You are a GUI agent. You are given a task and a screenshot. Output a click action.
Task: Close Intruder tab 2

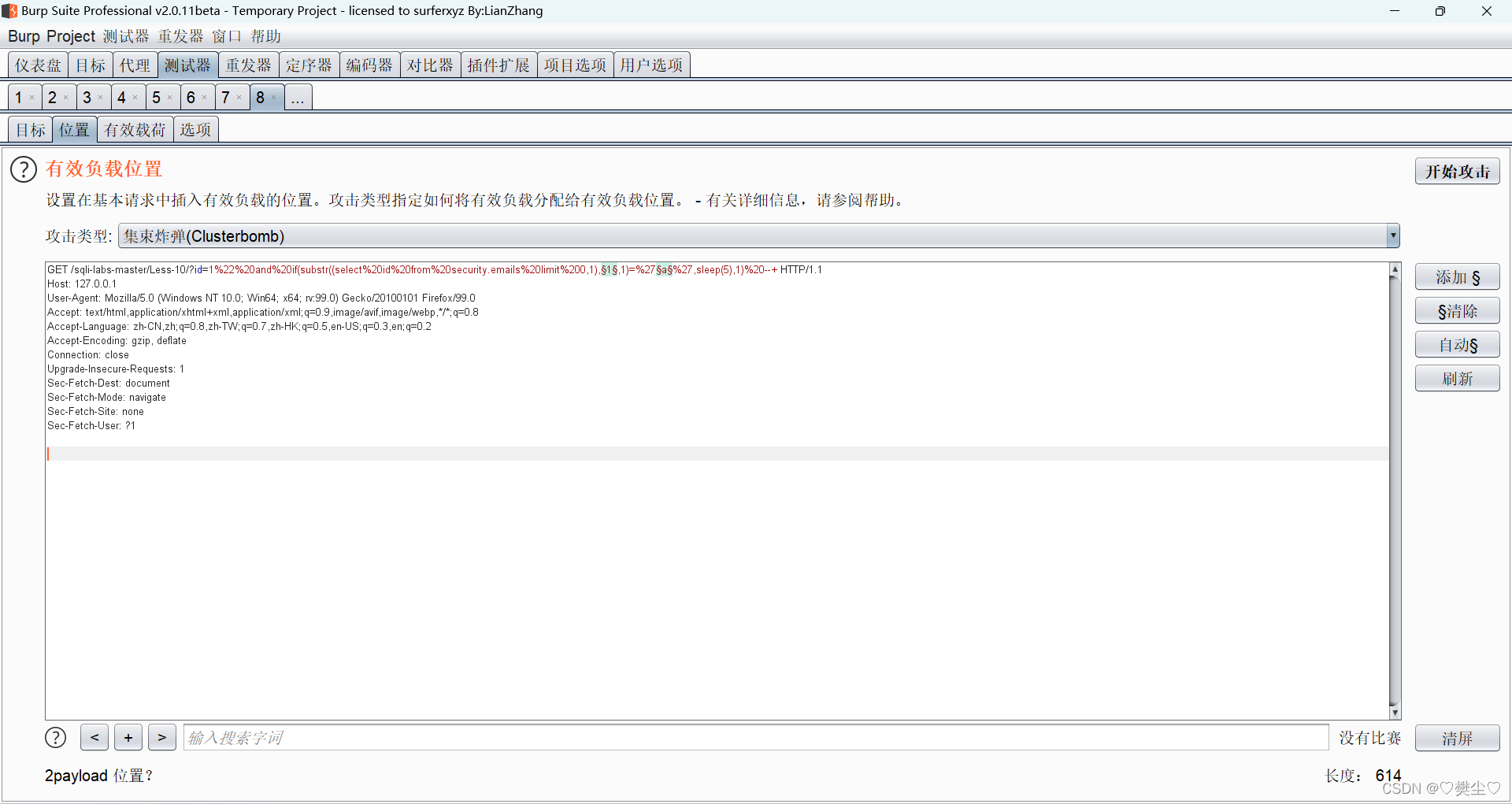(x=66, y=98)
